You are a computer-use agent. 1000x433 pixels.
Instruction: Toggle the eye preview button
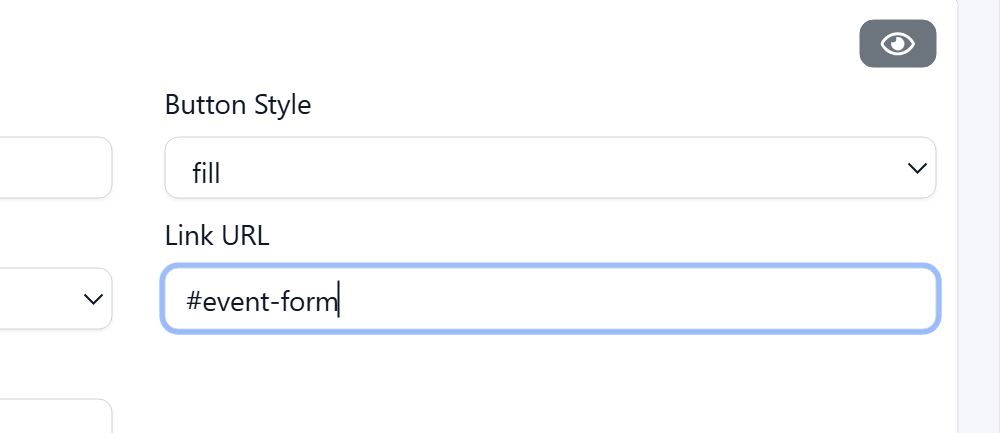(x=897, y=44)
